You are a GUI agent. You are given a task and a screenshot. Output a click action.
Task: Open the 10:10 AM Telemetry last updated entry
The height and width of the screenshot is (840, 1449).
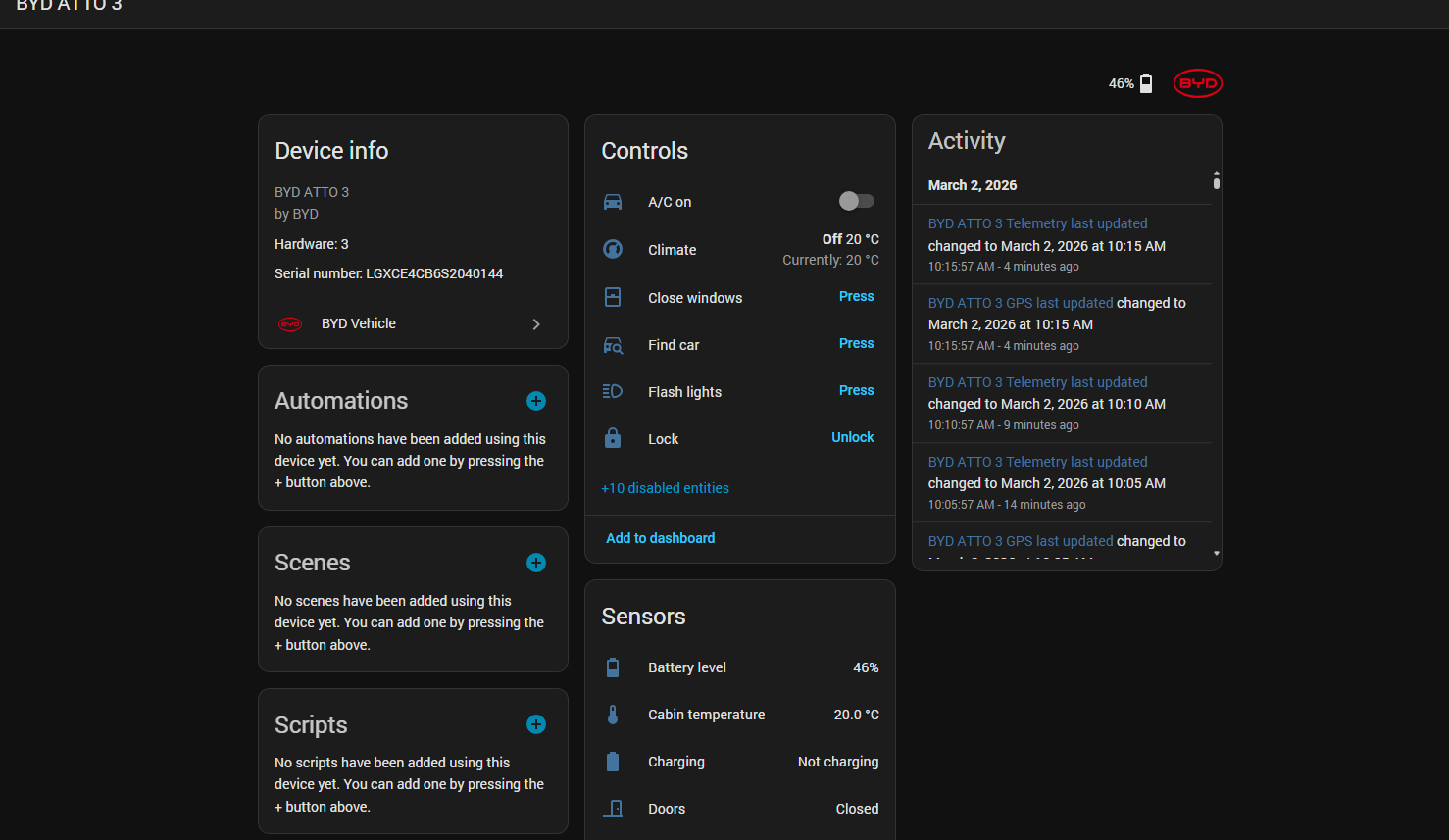pos(1037,382)
